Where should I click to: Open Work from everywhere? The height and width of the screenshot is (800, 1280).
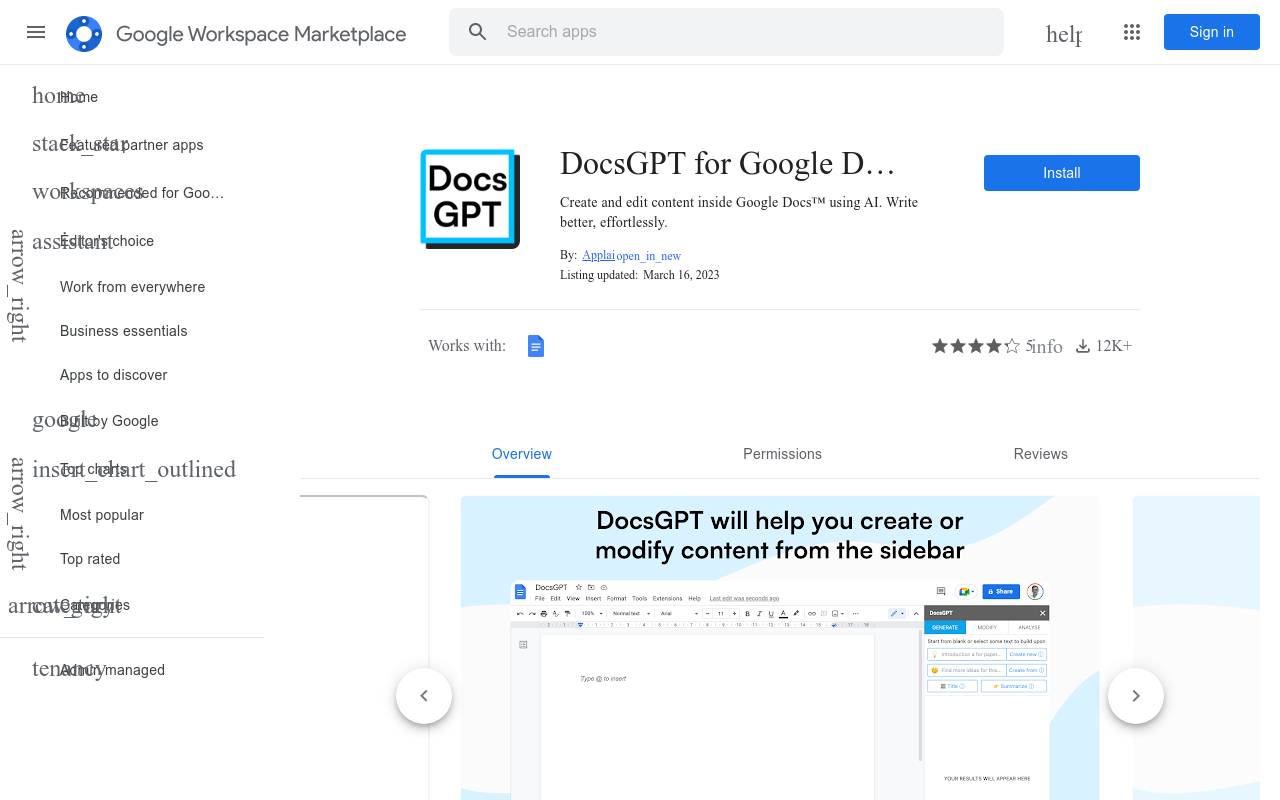pos(132,287)
